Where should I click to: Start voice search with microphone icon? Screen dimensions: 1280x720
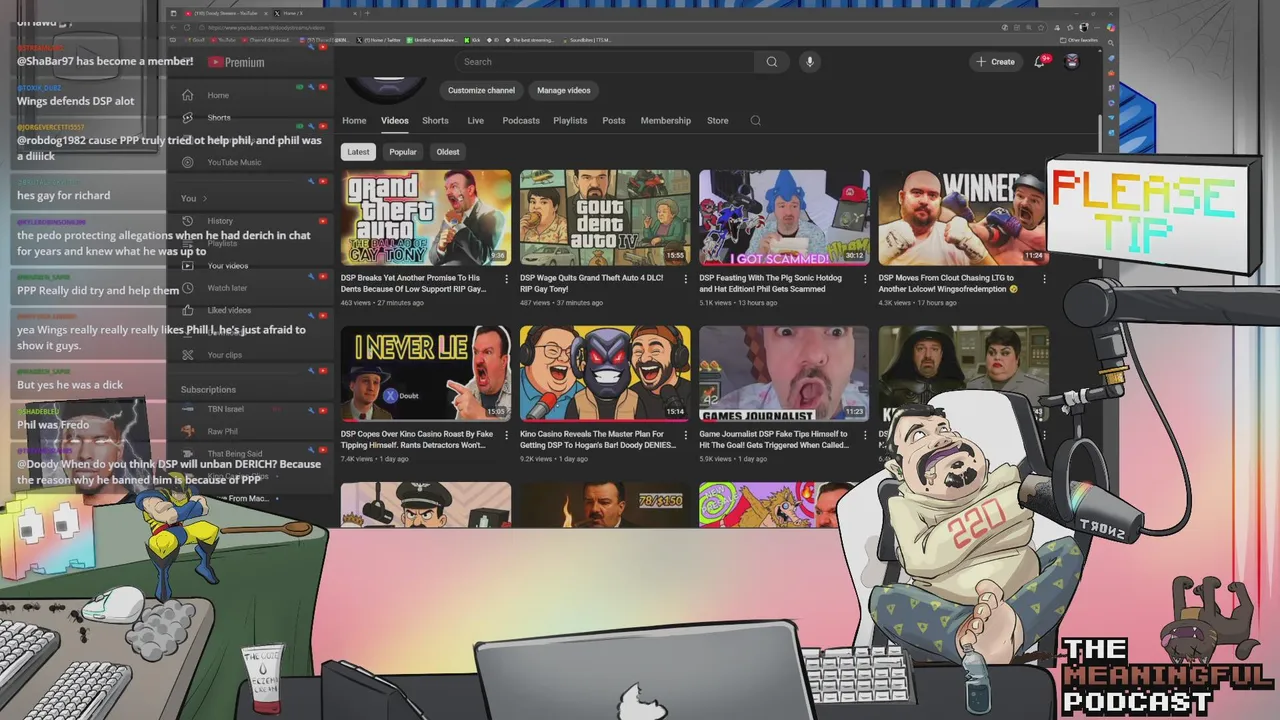pyautogui.click(x=810, y=62)
